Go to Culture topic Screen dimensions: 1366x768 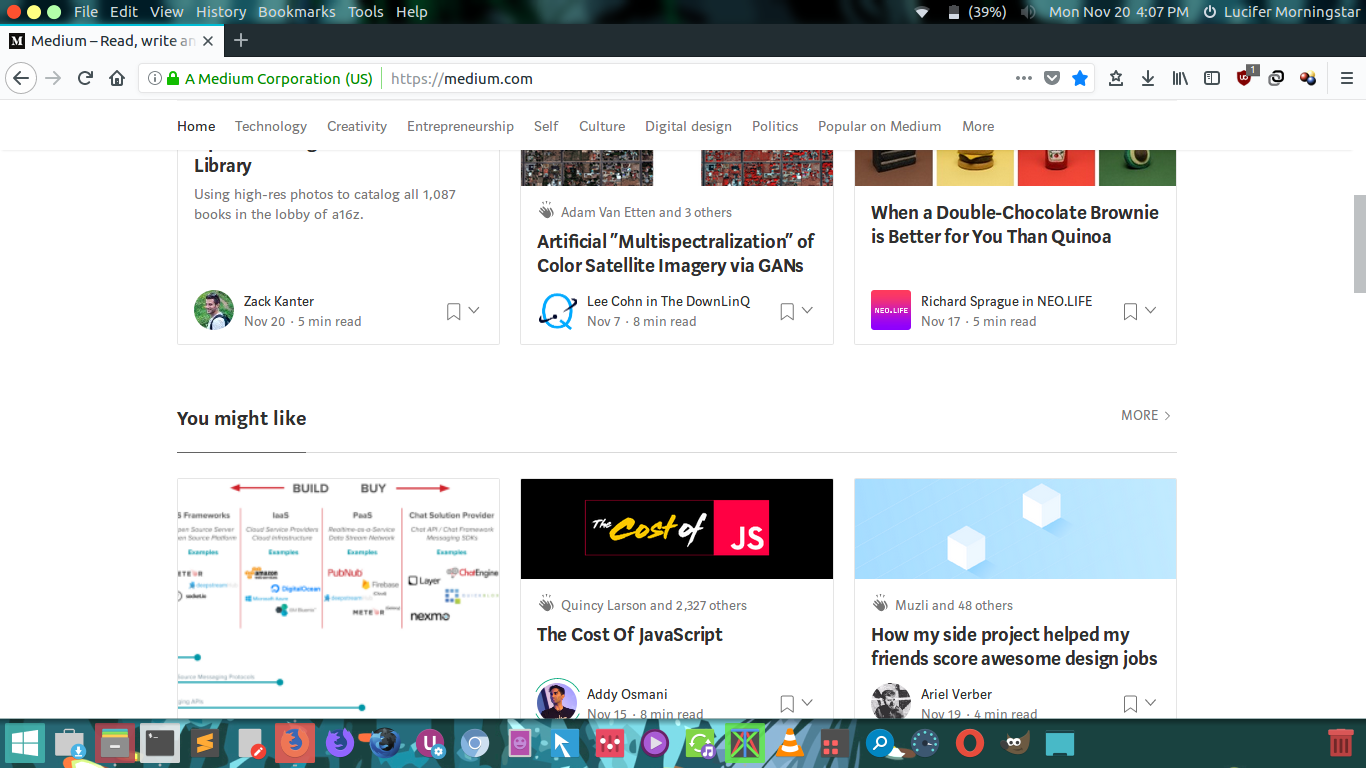pyautogui.click(x=602, y=126)
